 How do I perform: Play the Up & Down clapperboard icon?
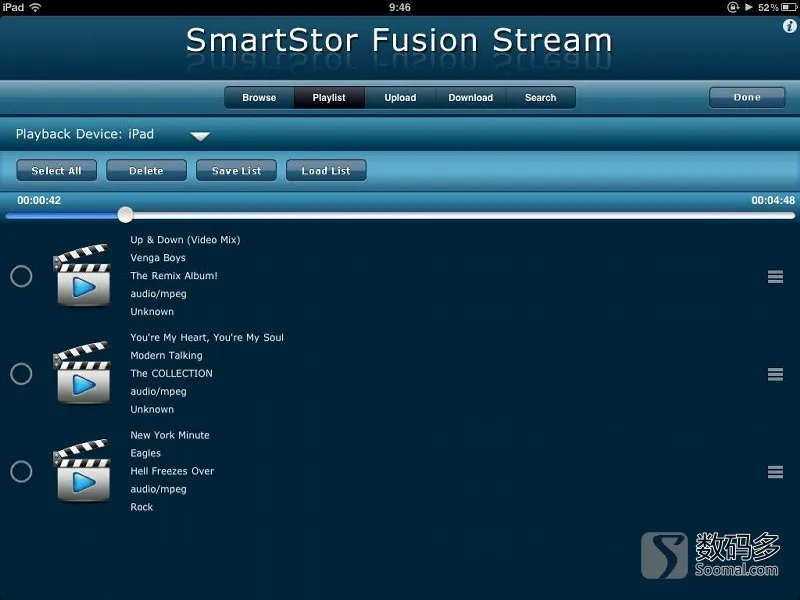(82, 276)
